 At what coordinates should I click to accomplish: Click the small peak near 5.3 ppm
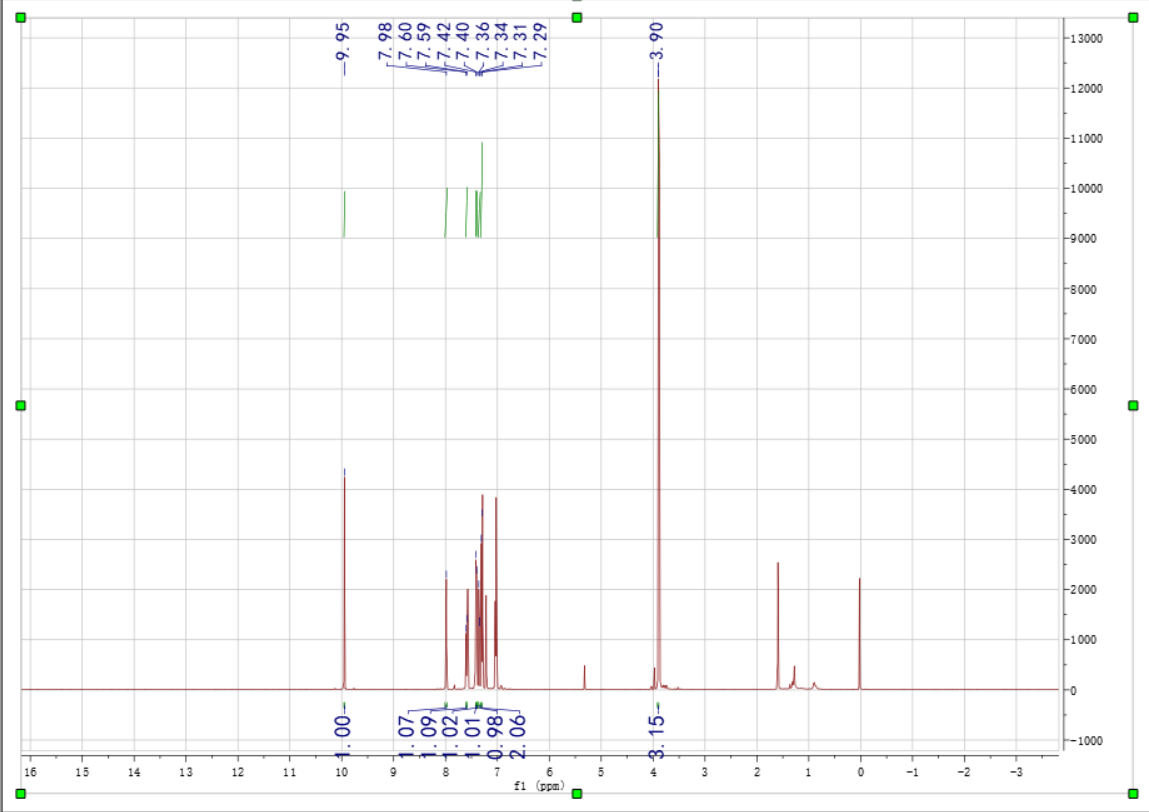(584, 677)
